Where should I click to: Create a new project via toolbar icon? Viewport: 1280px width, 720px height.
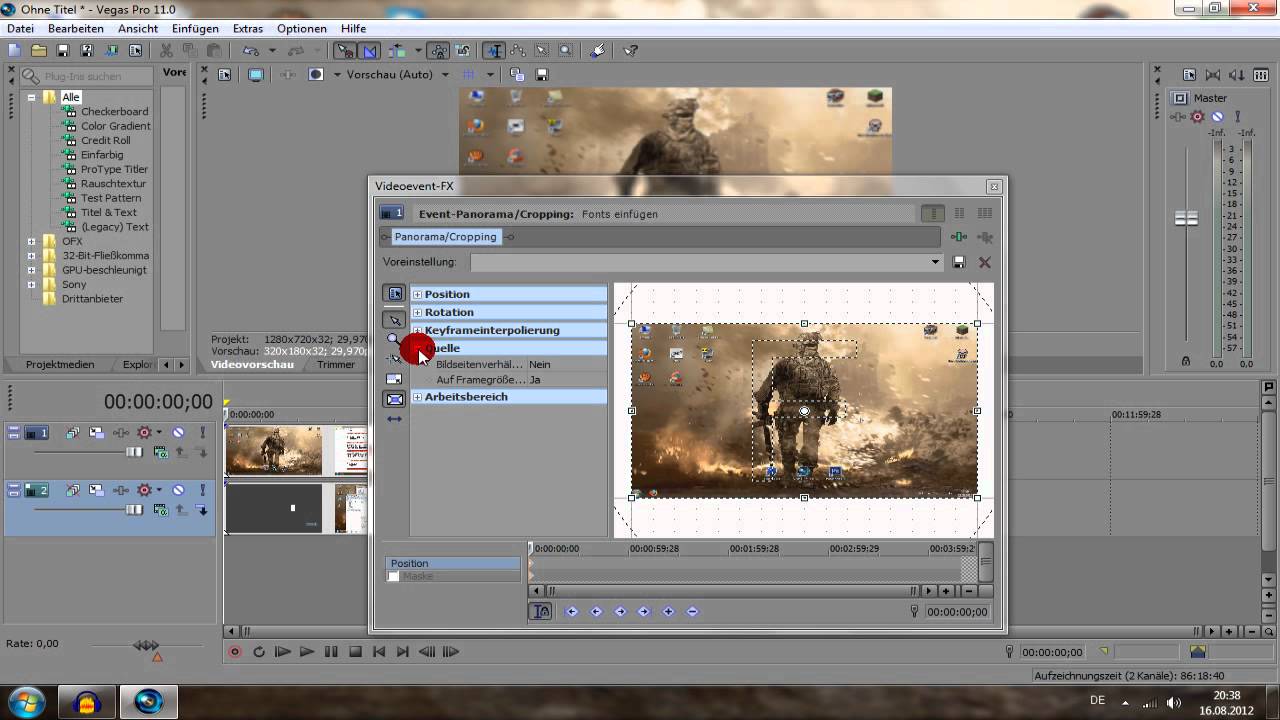(14, 50)
